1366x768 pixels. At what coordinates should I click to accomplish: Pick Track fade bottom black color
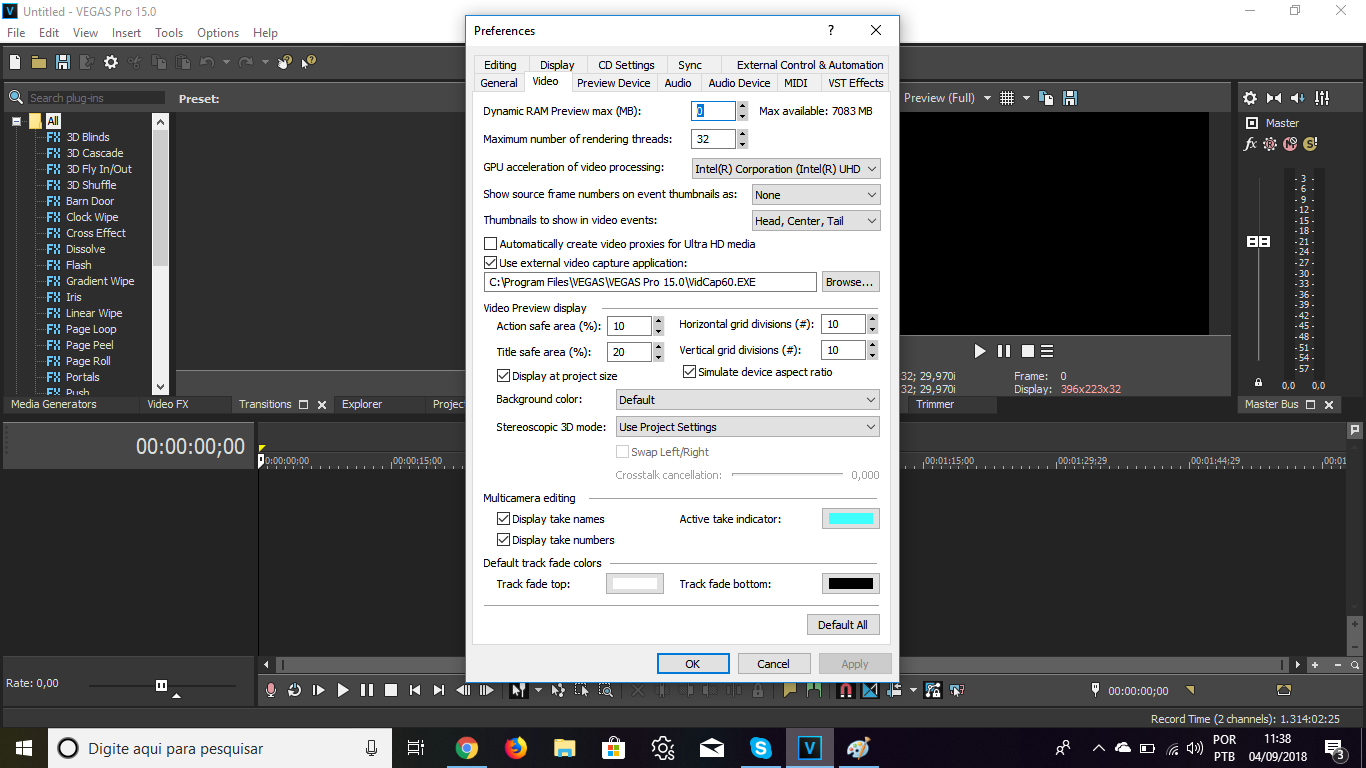[x=851, y=584]
